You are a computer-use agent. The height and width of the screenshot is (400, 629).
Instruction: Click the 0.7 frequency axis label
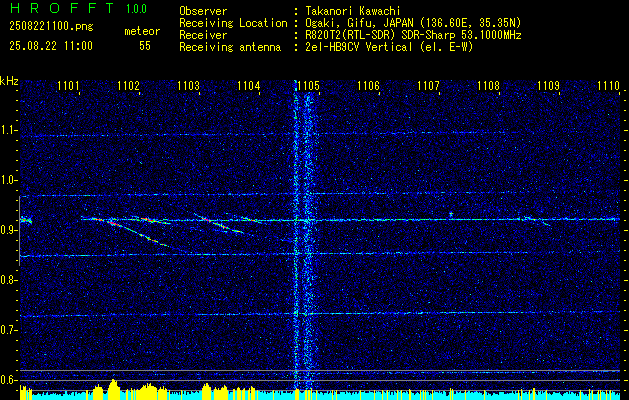tap(8, 330)
